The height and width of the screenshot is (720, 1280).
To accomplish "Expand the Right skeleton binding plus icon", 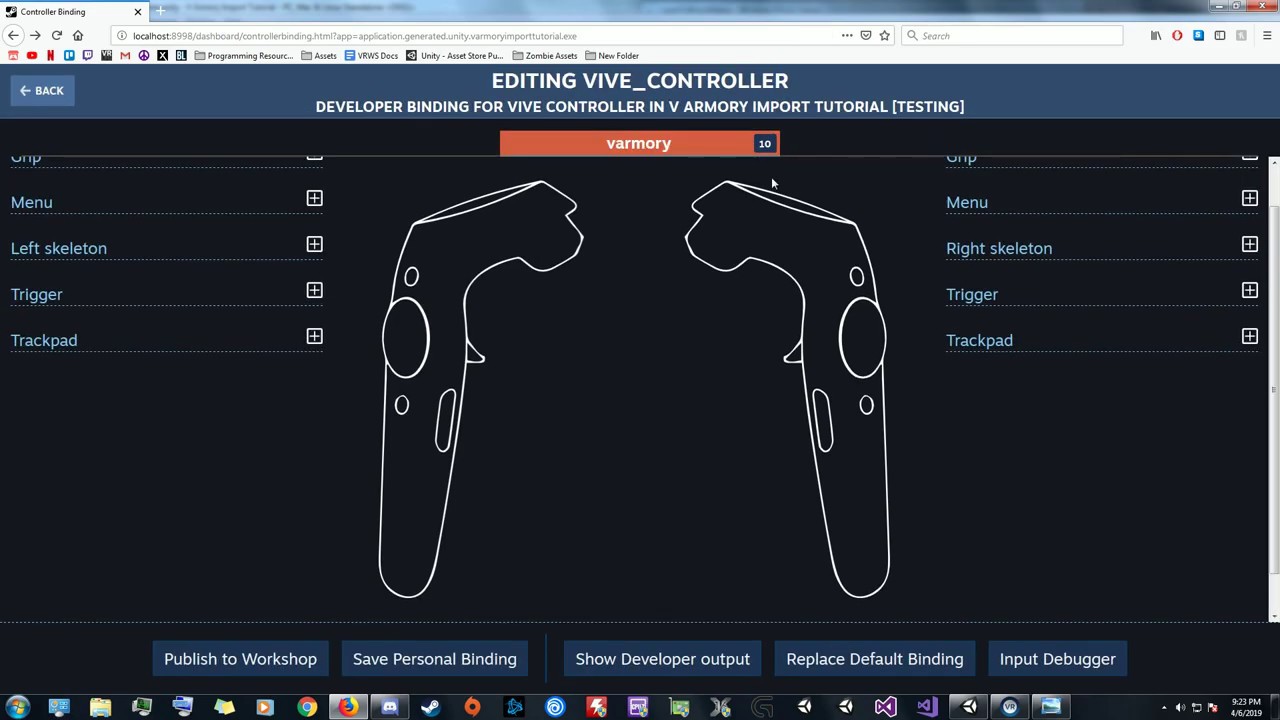I will tap(1250, 244).
